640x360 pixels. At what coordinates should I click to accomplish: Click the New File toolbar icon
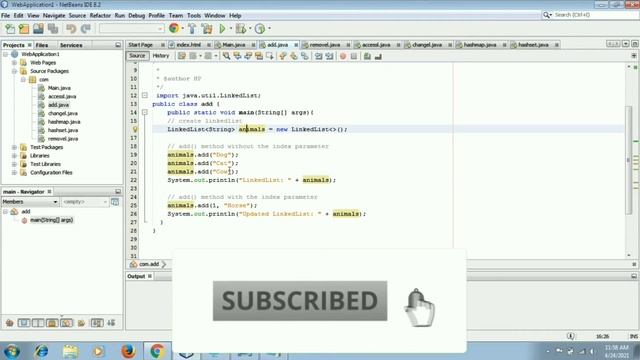point(10,29)
